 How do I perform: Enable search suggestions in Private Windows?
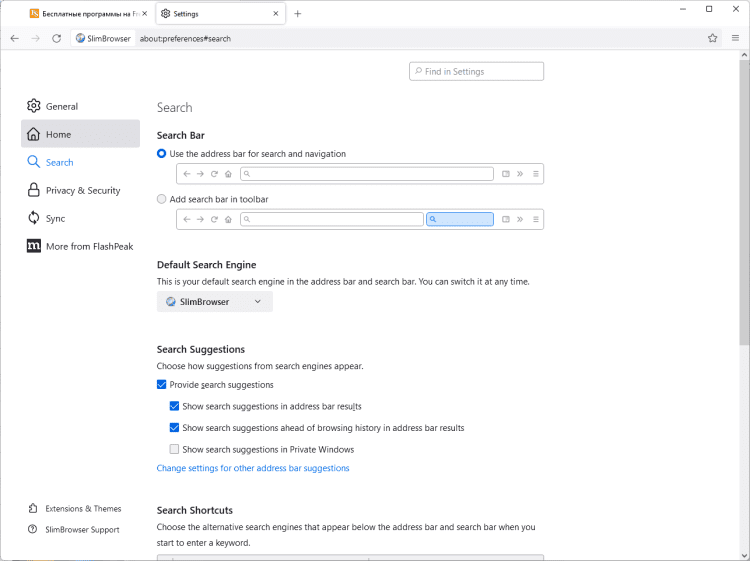click(x=175, y=449)
